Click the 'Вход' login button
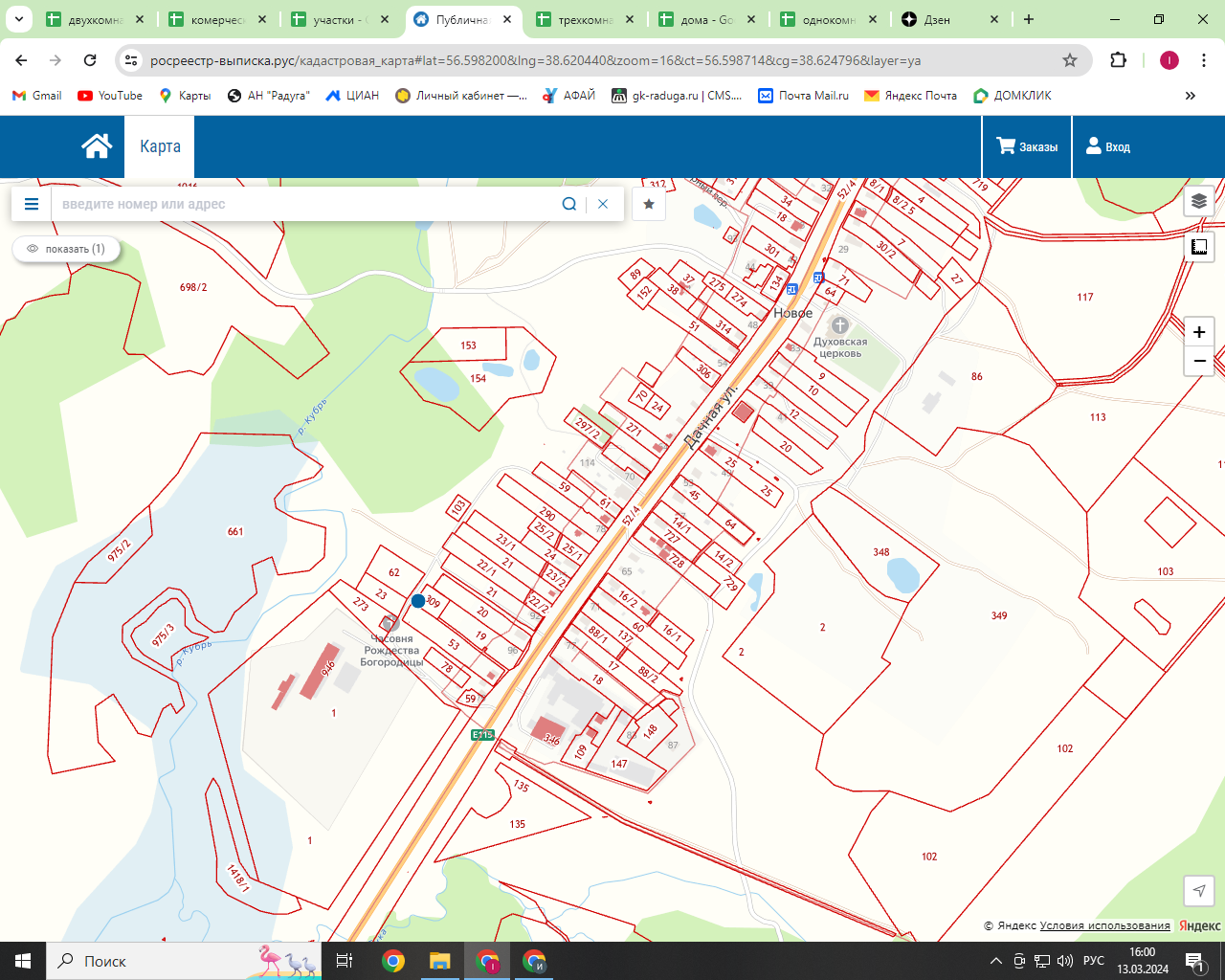 1108,146
